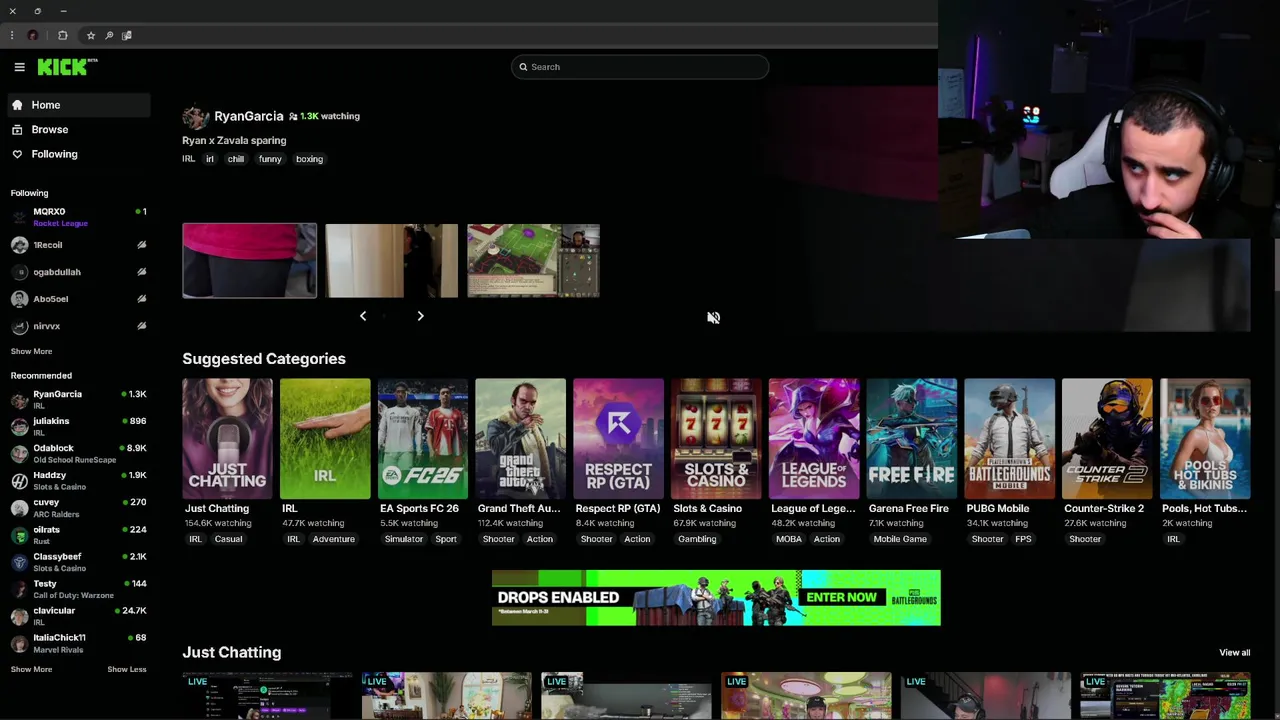Select the first featured stream thumbnail

pos(249,261)
